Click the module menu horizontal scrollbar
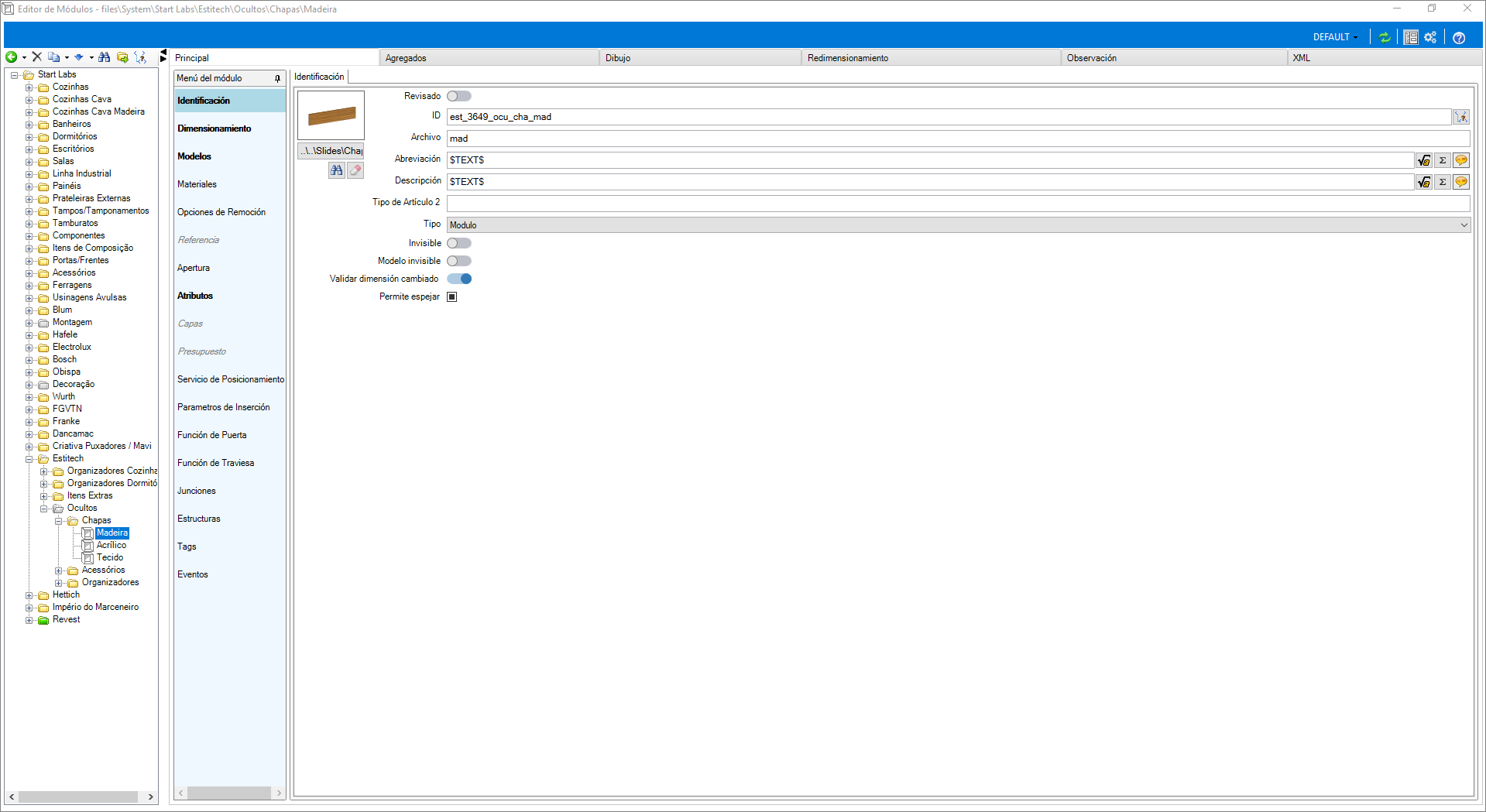Screen dimensions: 1486x812 (229, 793)
